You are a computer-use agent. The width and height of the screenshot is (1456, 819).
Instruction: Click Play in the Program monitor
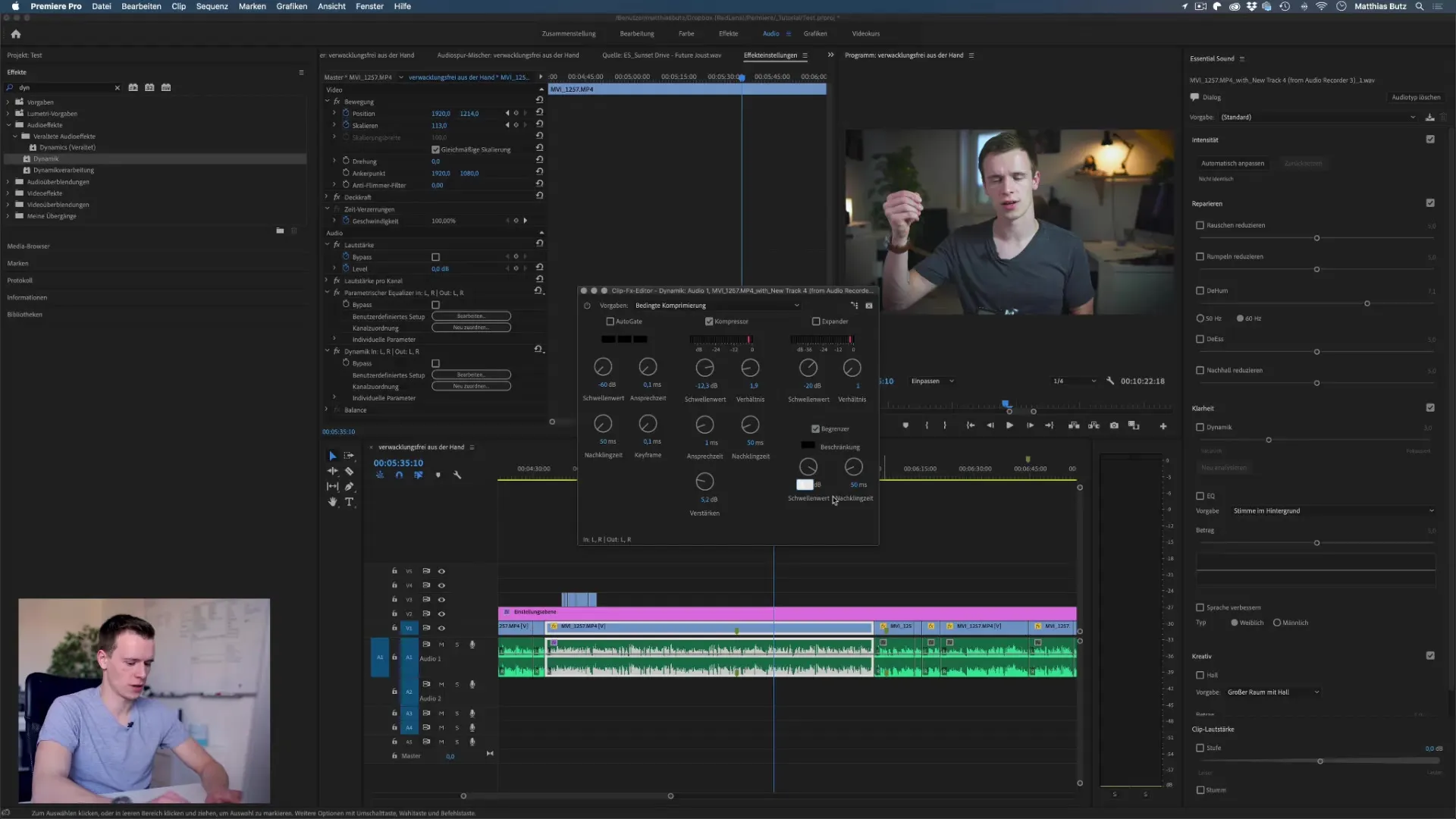[1009, 426]
